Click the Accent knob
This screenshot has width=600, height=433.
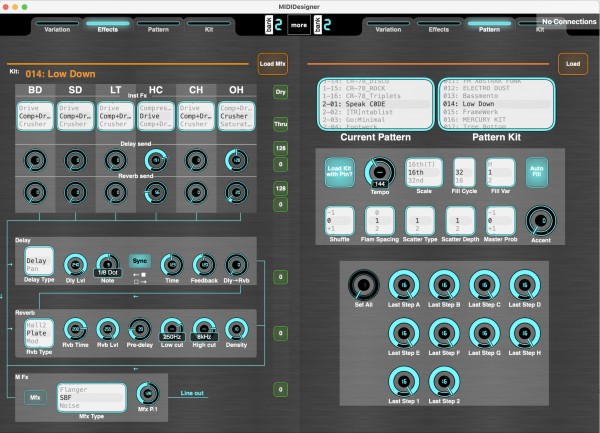[541, 221]
